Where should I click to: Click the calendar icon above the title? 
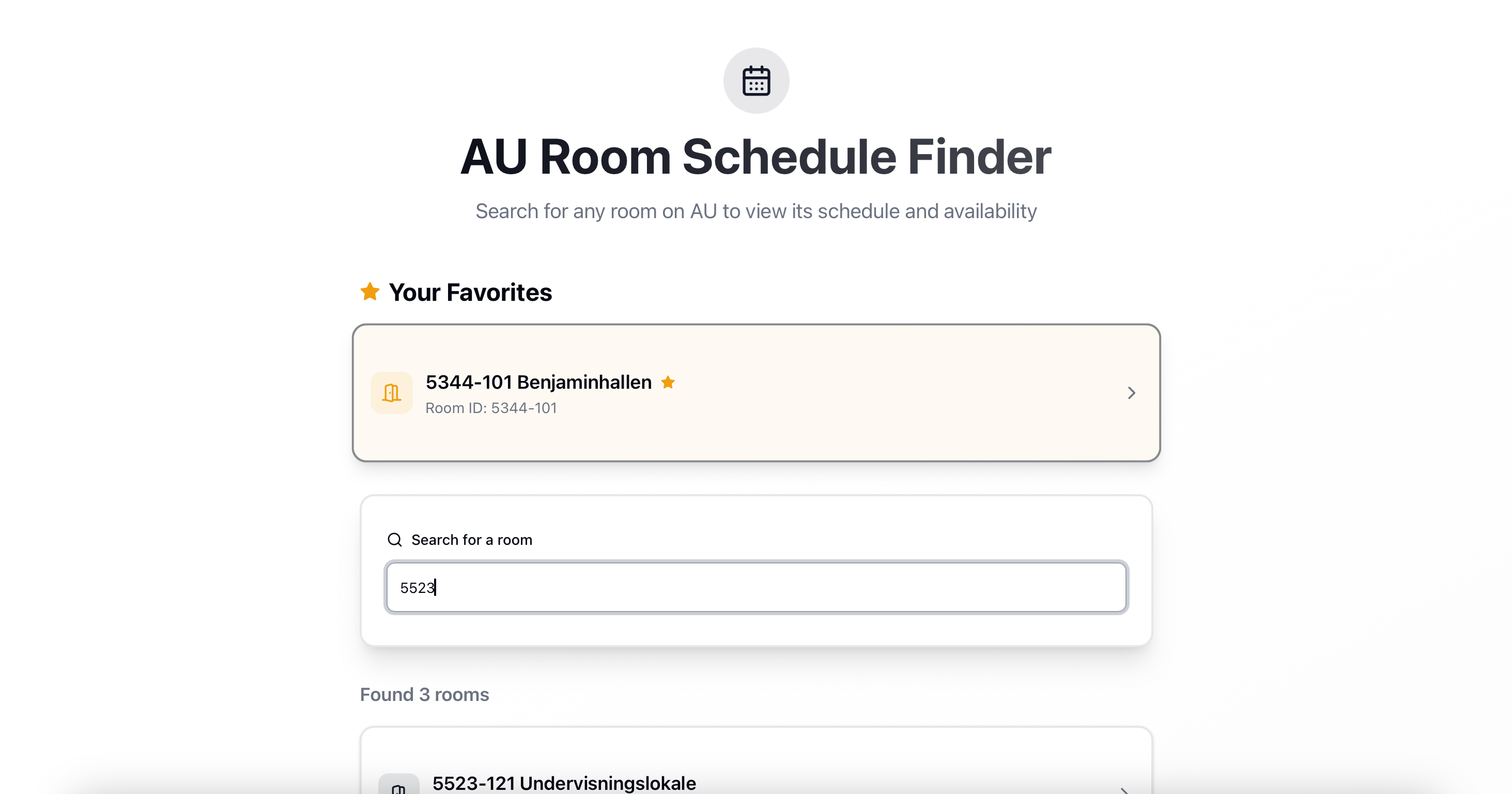click(x=756, y=81)
